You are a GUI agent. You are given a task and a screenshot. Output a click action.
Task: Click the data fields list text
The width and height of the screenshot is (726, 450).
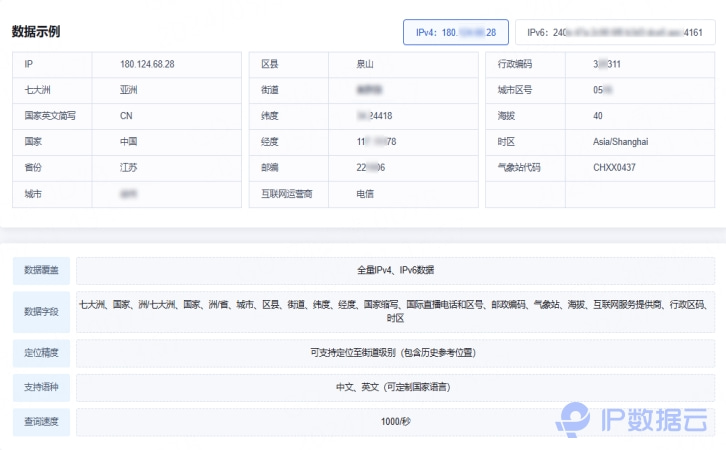(395, 311)
